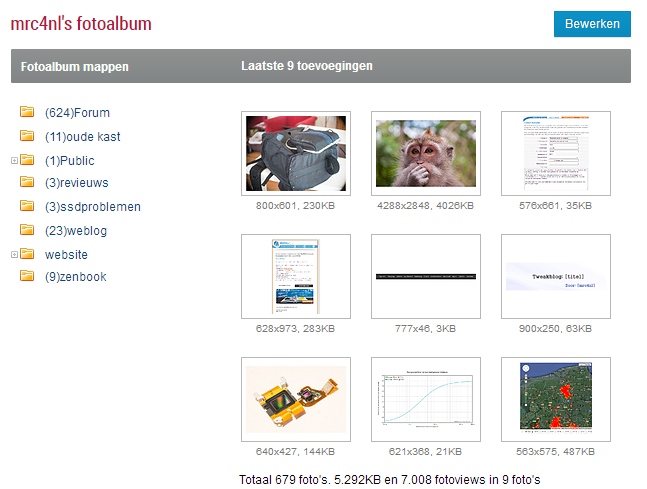
Task: Click the '900x250, 63KB' caption
Action: (555, 328)
